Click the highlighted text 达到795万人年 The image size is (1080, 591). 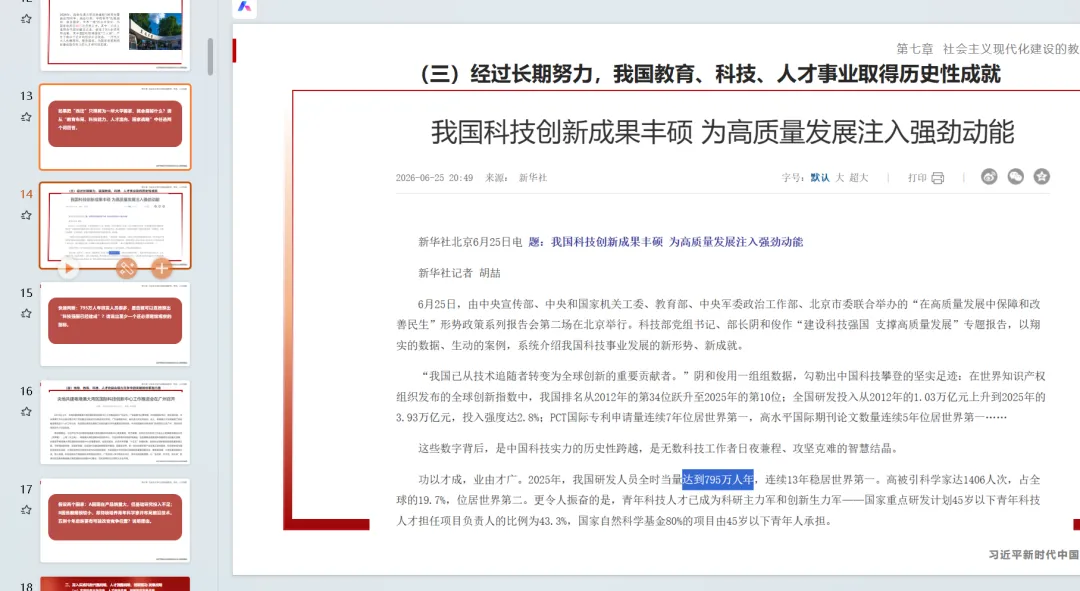pos(718,479)
